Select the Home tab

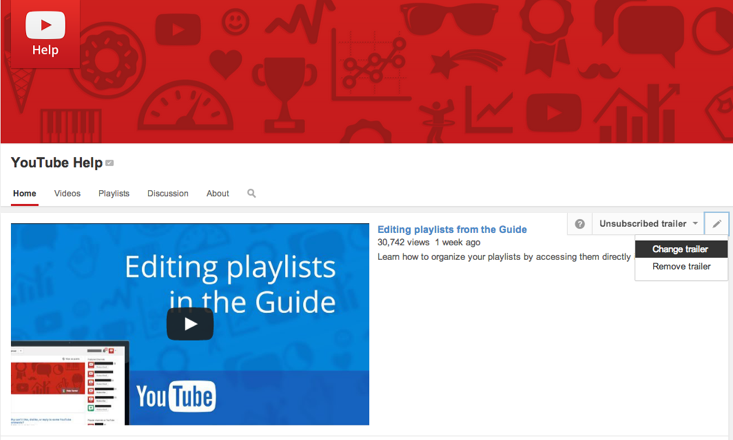coord(24,194)
